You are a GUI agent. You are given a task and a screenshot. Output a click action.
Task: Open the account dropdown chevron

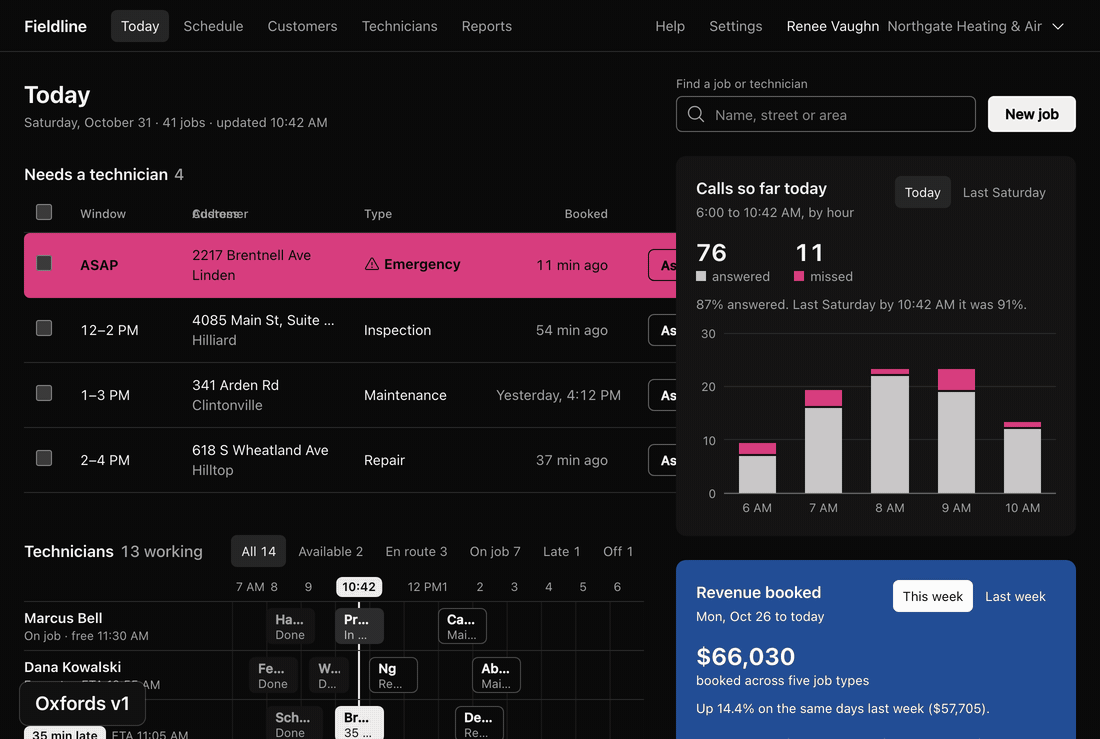[1058, 27]
